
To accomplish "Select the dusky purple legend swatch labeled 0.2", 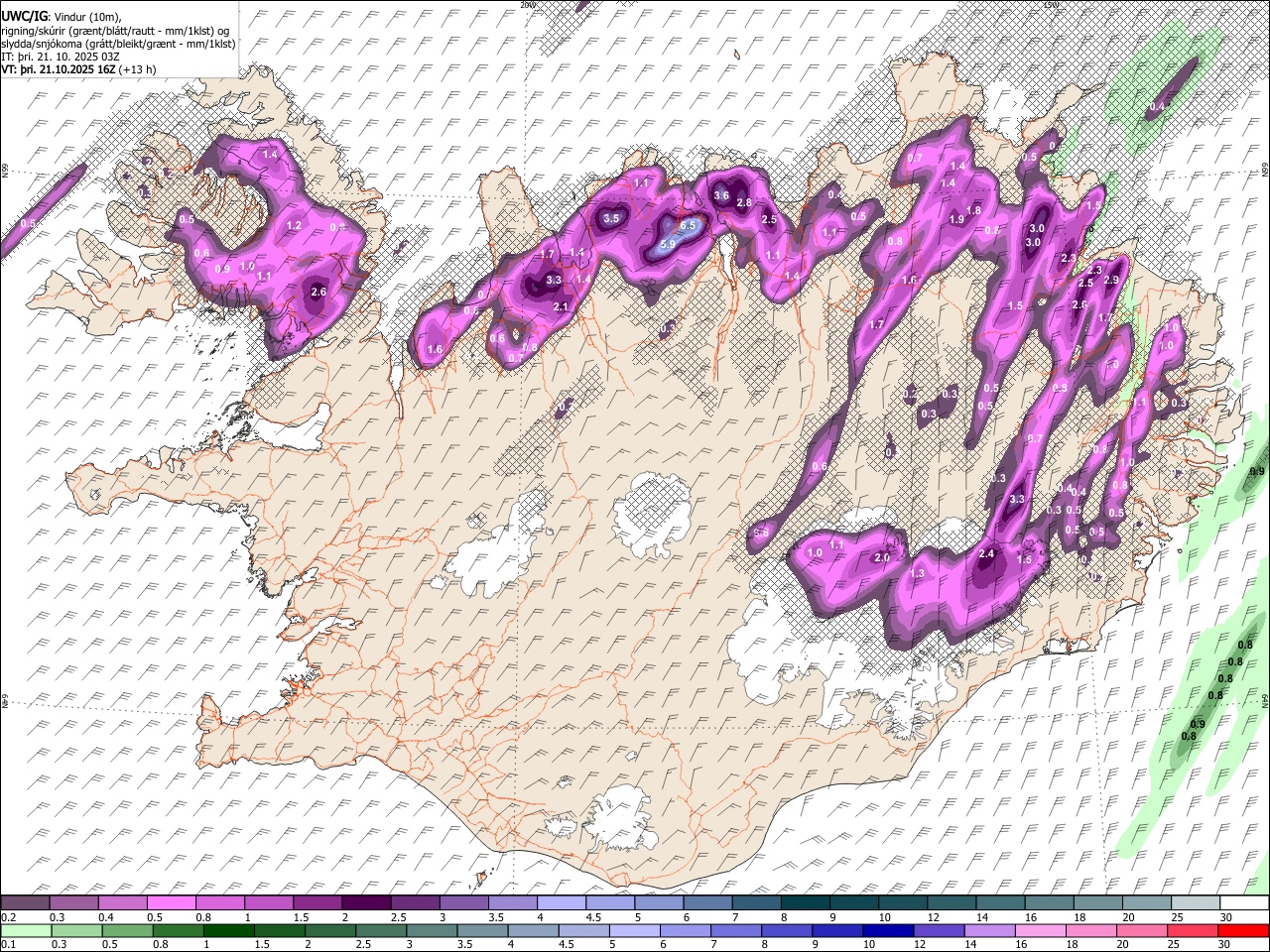I will coord(26,902).
